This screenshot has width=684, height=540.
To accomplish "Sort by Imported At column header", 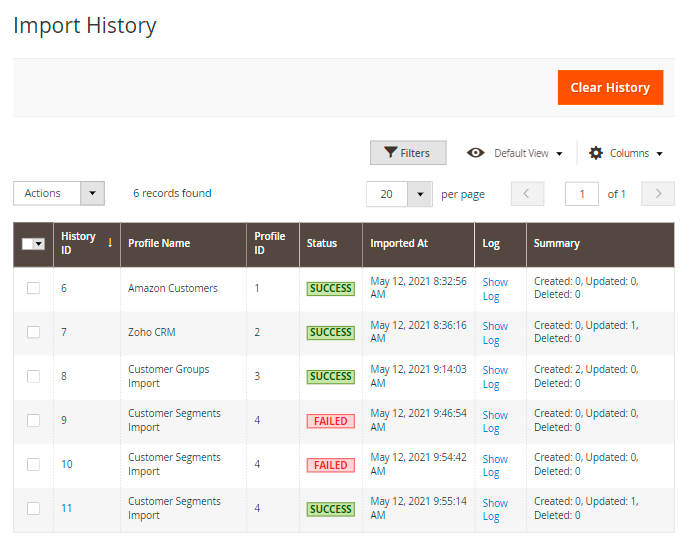I will pyautogui.click(x=399, y=243).
